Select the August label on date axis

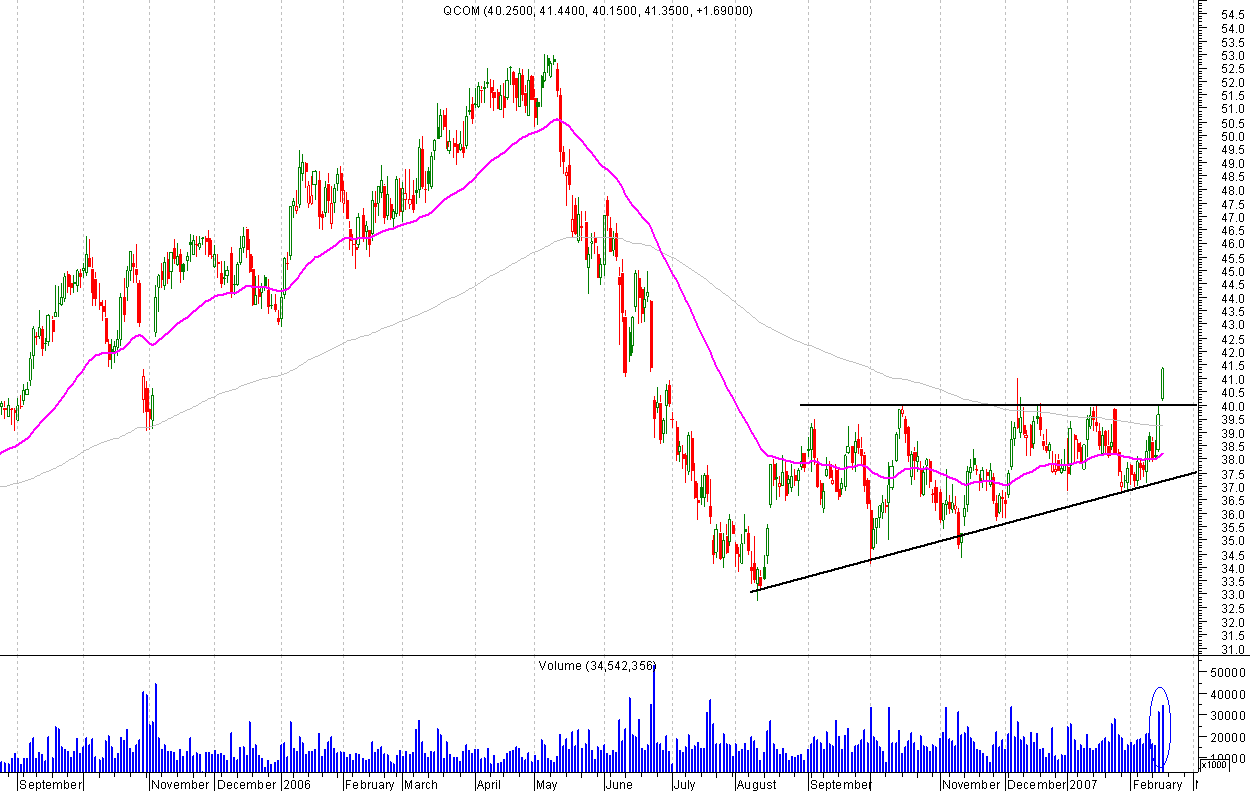(x=756, y=785)
